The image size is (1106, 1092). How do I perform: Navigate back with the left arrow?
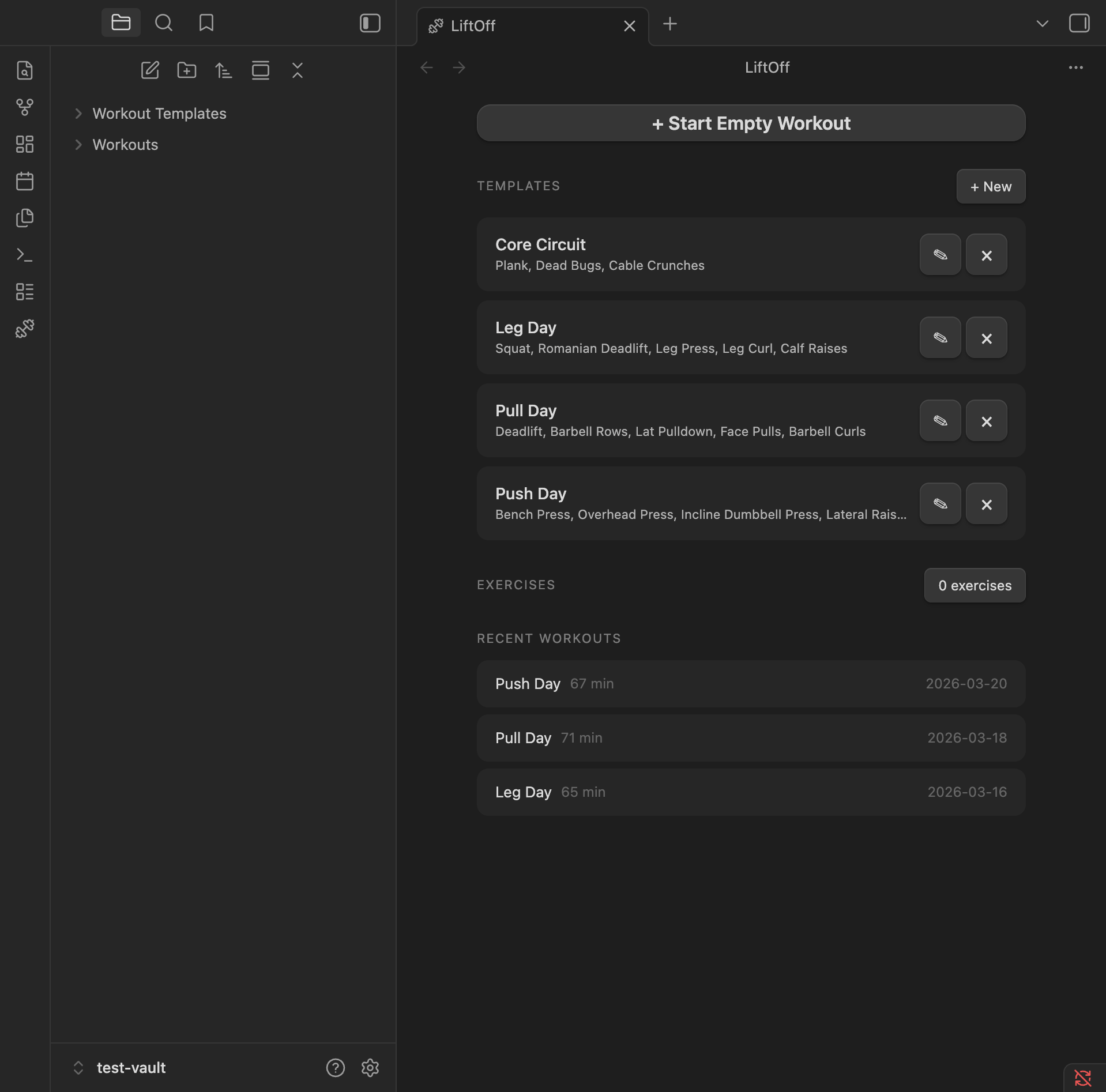coord(427,68)
